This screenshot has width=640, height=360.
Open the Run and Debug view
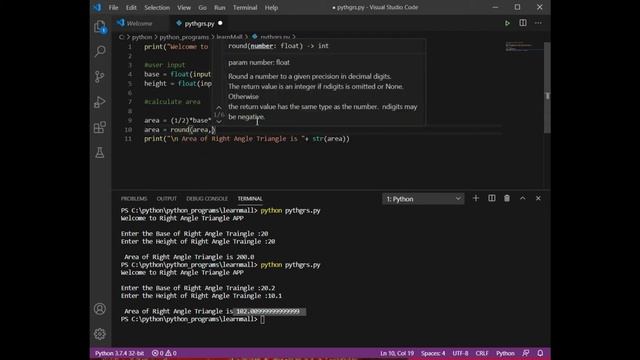tap(100, 102)
